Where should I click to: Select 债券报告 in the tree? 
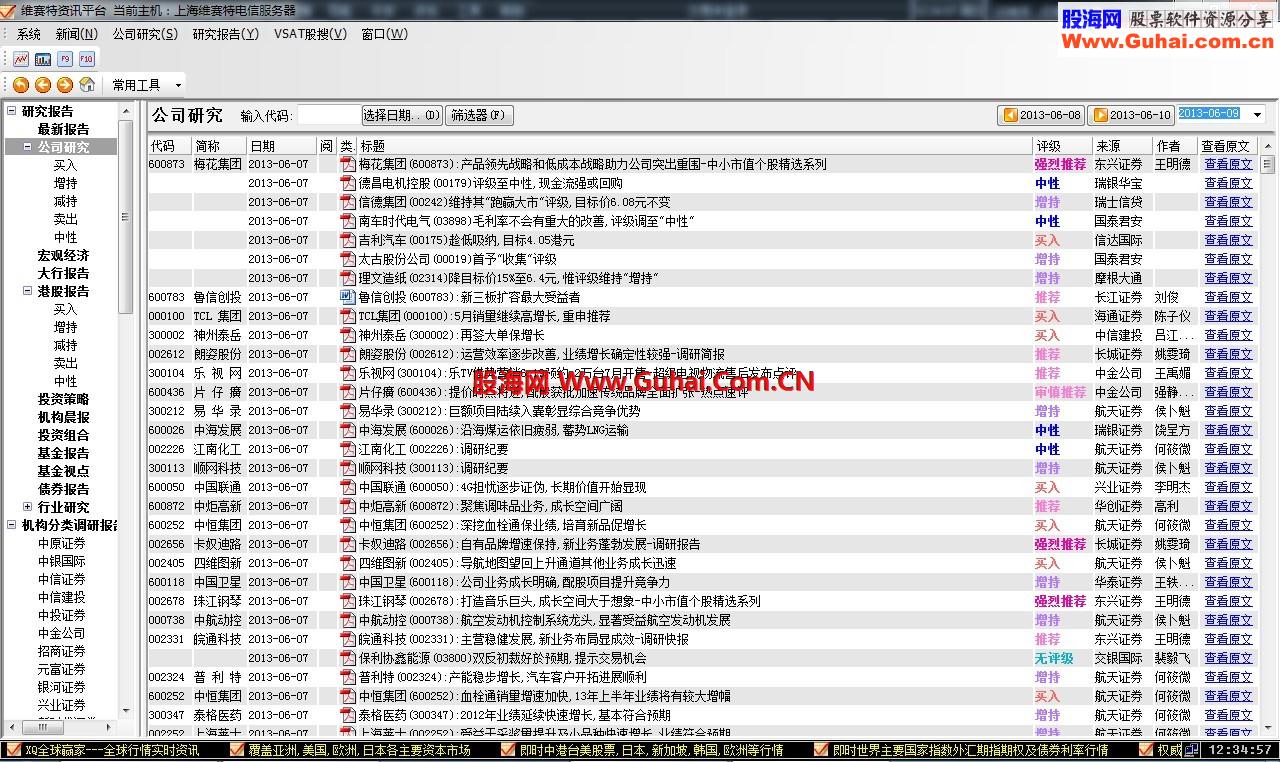point(63,489)
